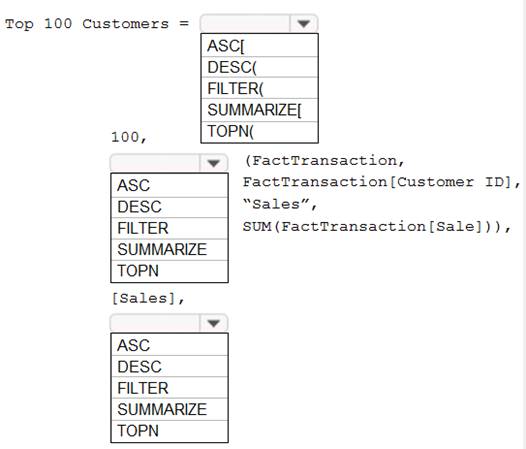Select DESC in the bottom list
This screenshot has height=449, width=526.
pyautogui.click(x=169, y=367)
